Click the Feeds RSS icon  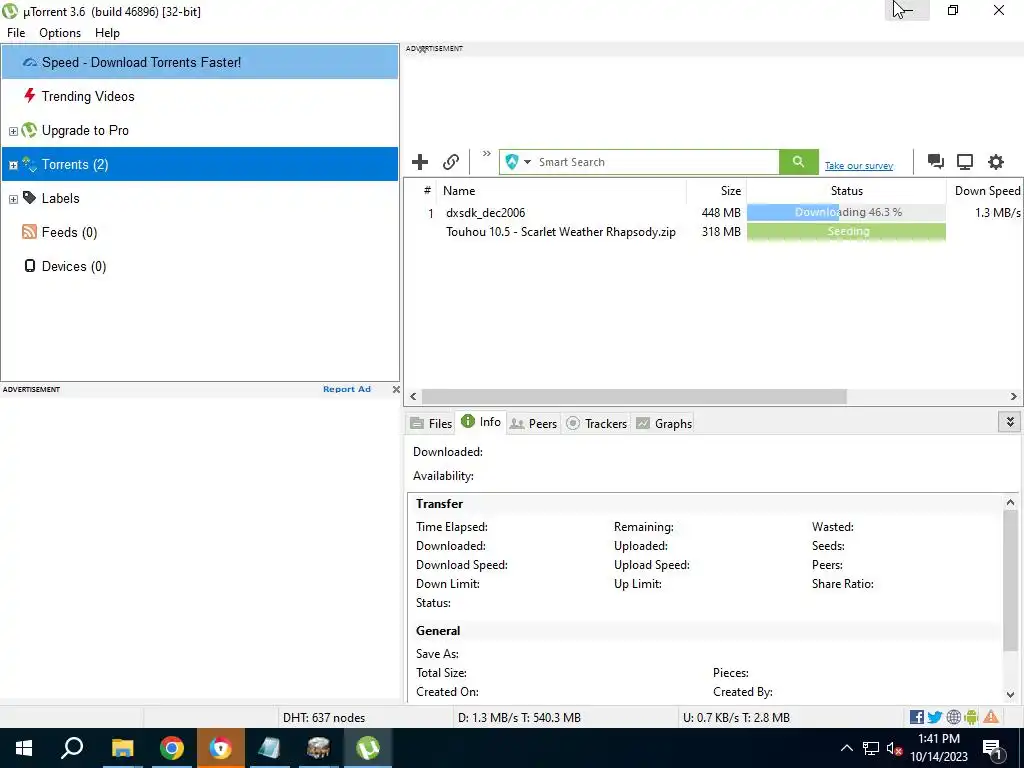click(29, 232)
